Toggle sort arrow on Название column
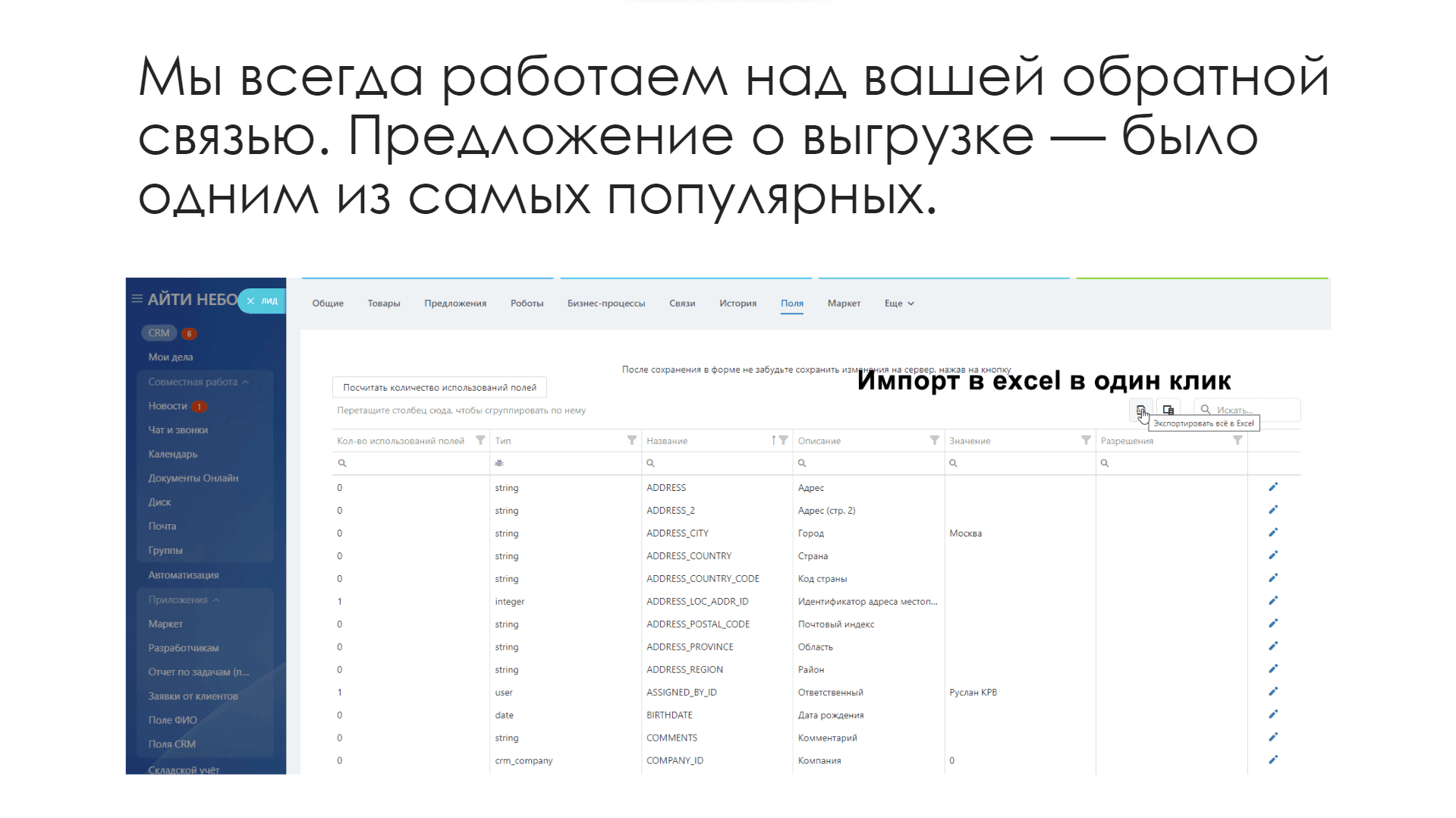This screenshot has height=818, width=1456. (773, 440)
